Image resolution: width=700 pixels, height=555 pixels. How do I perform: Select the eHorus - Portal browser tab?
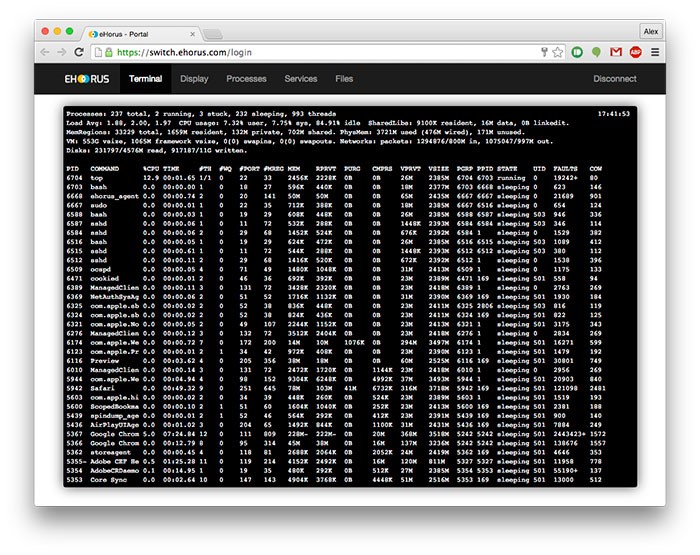pyautogui.click(x=142, y=34)
